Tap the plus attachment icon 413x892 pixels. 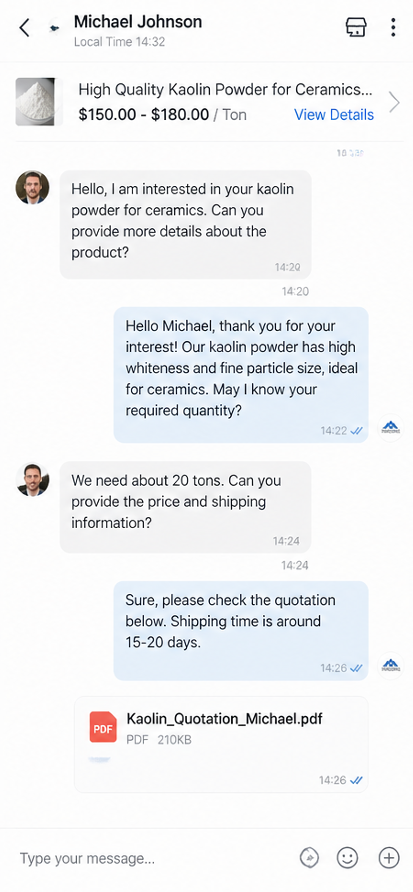[389, 858]
